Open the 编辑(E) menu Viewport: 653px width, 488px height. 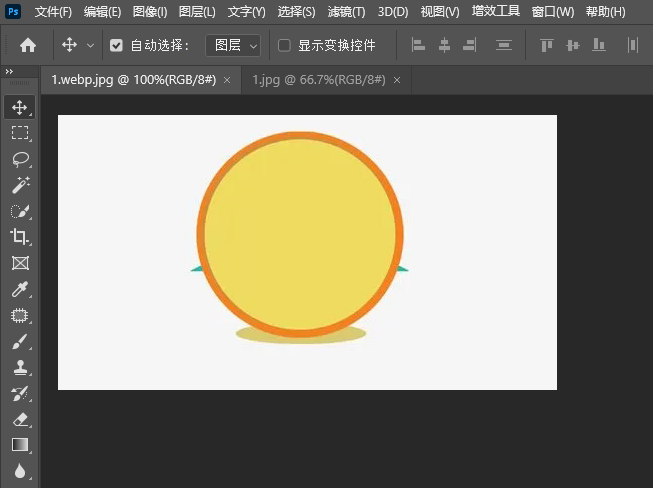coord(102,12)
